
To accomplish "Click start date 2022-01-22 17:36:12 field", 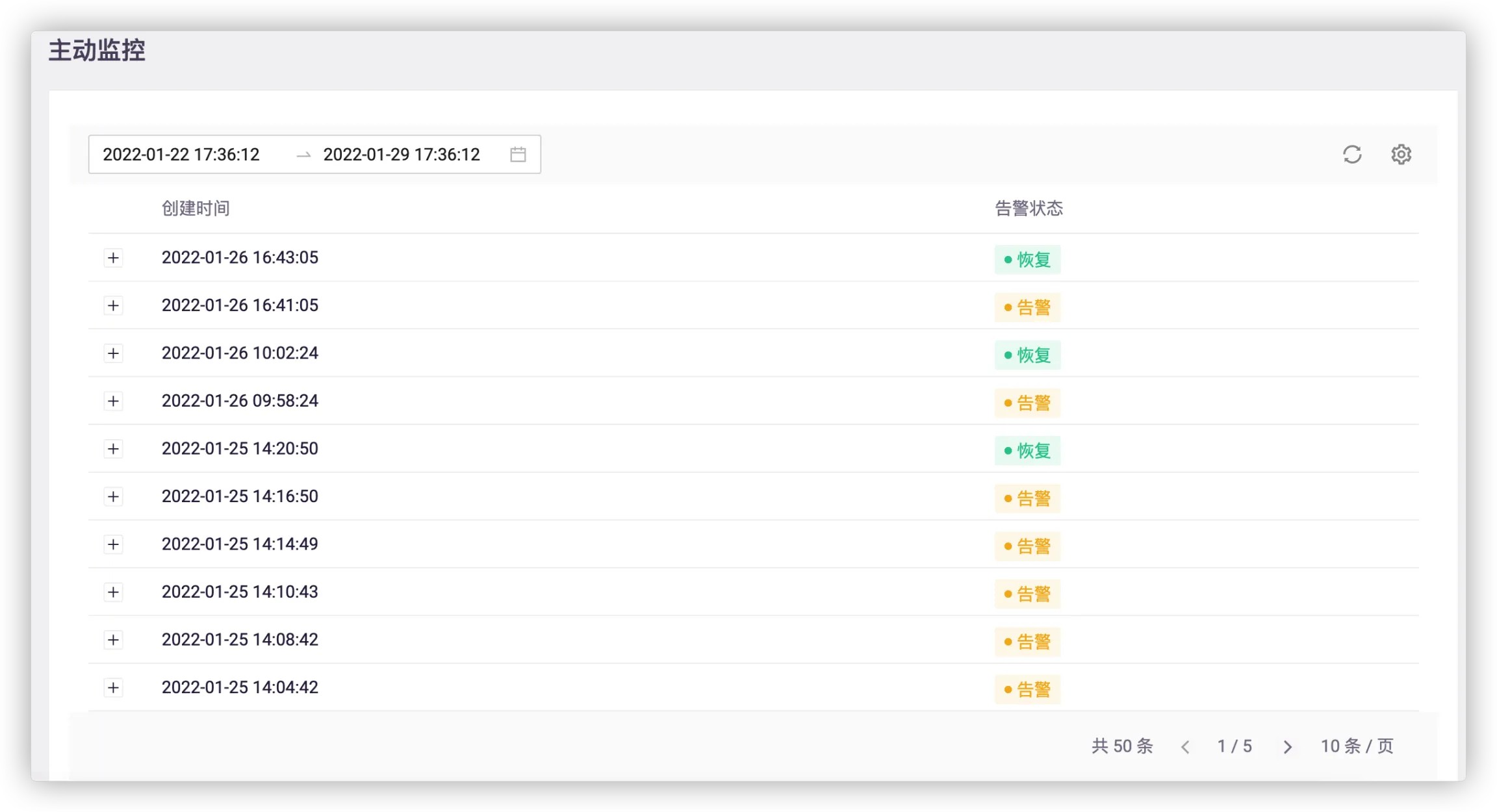I will point(181,155).
